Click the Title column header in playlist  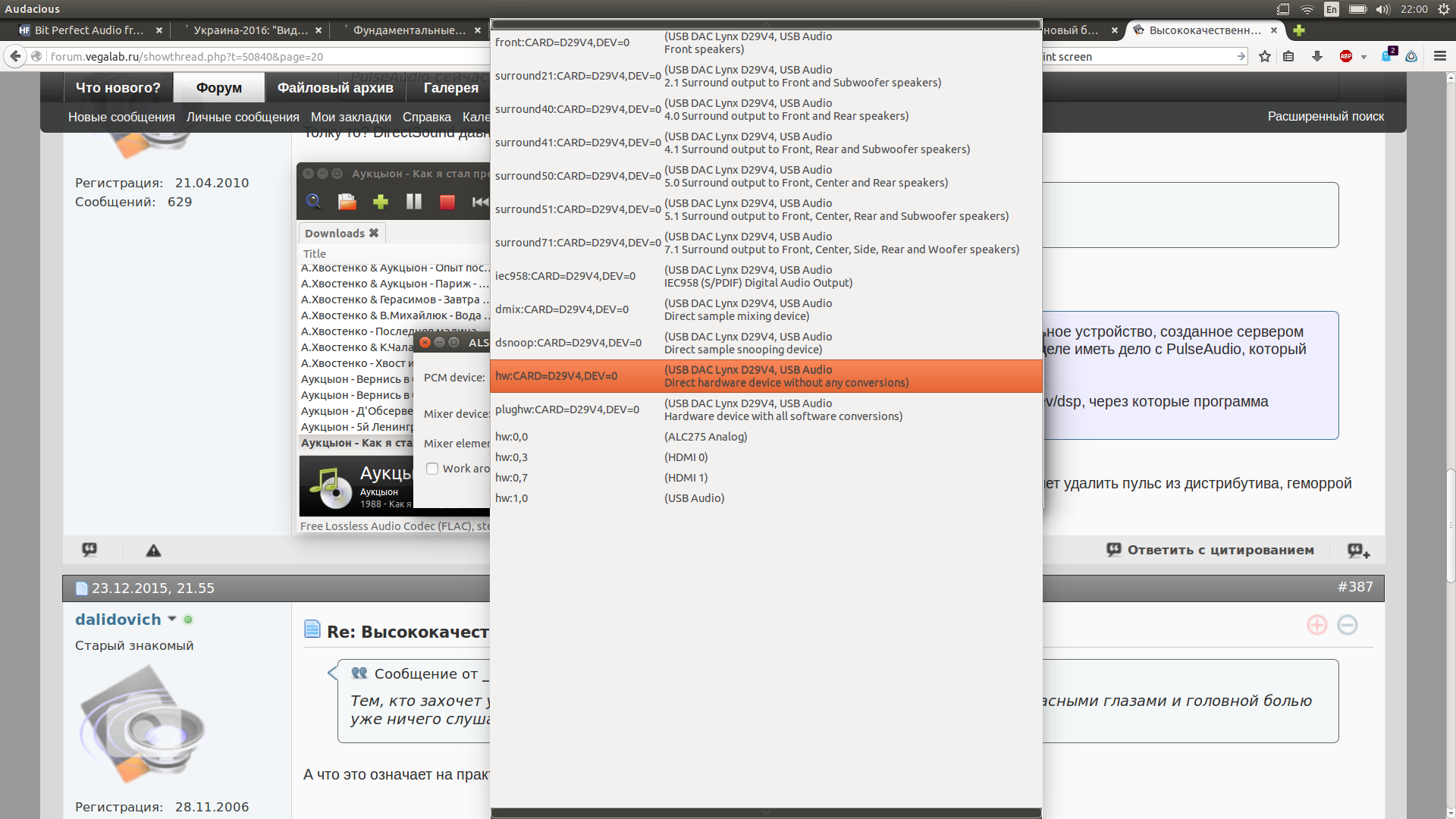[x=315, y=254]
